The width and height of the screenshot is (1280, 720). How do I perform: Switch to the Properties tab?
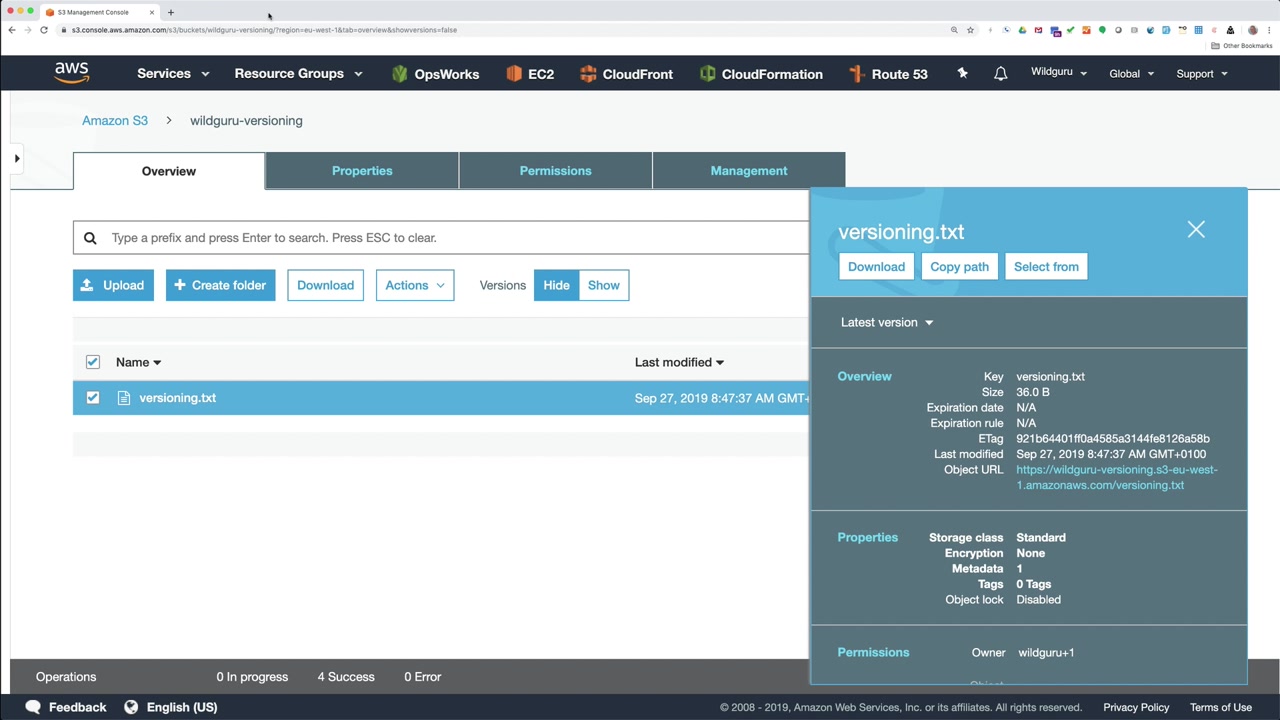[362, 171]
